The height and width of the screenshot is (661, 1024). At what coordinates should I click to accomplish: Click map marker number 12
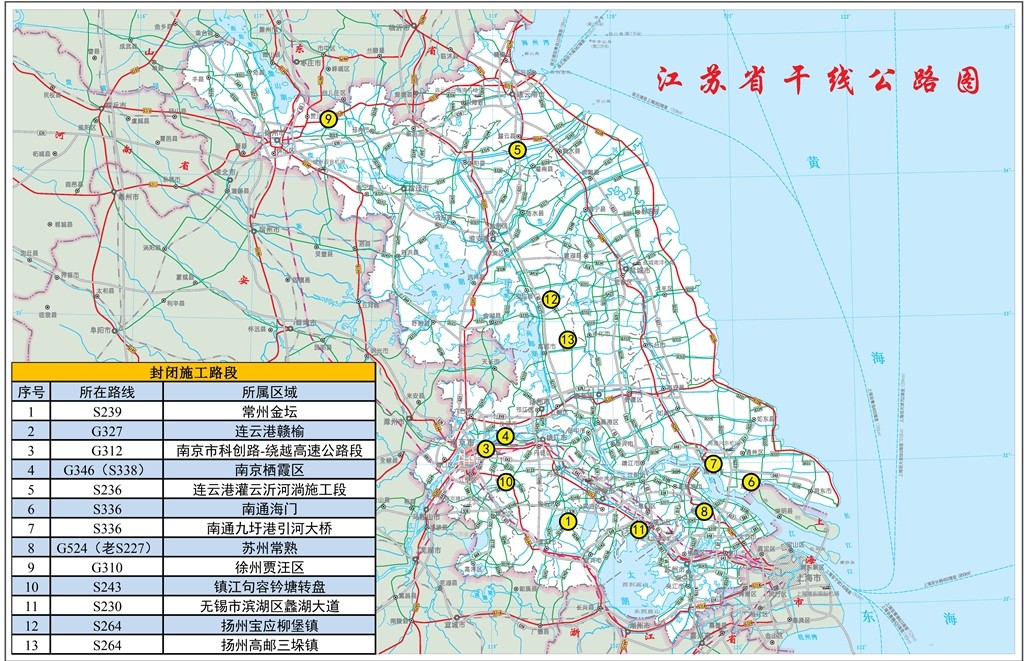(550, 298)
